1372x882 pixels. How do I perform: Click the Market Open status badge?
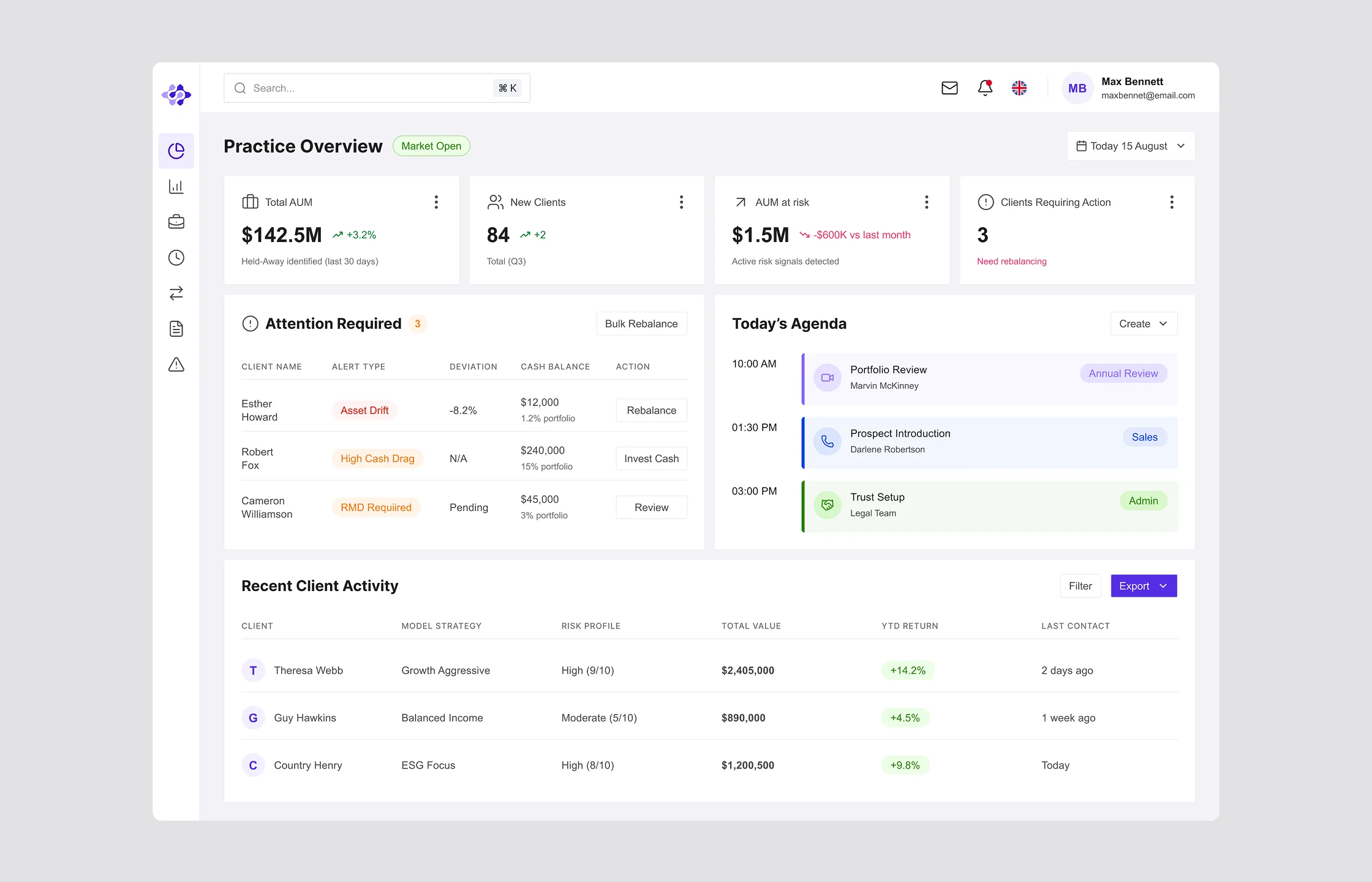coord(431,146)
